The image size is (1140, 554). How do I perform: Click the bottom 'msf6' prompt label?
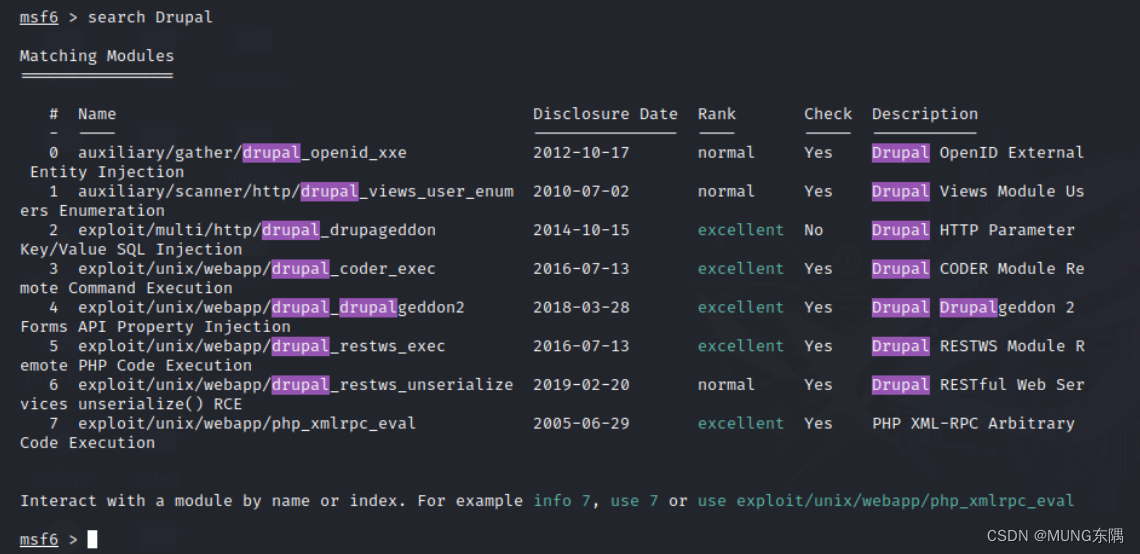click(x=39, y=539)
